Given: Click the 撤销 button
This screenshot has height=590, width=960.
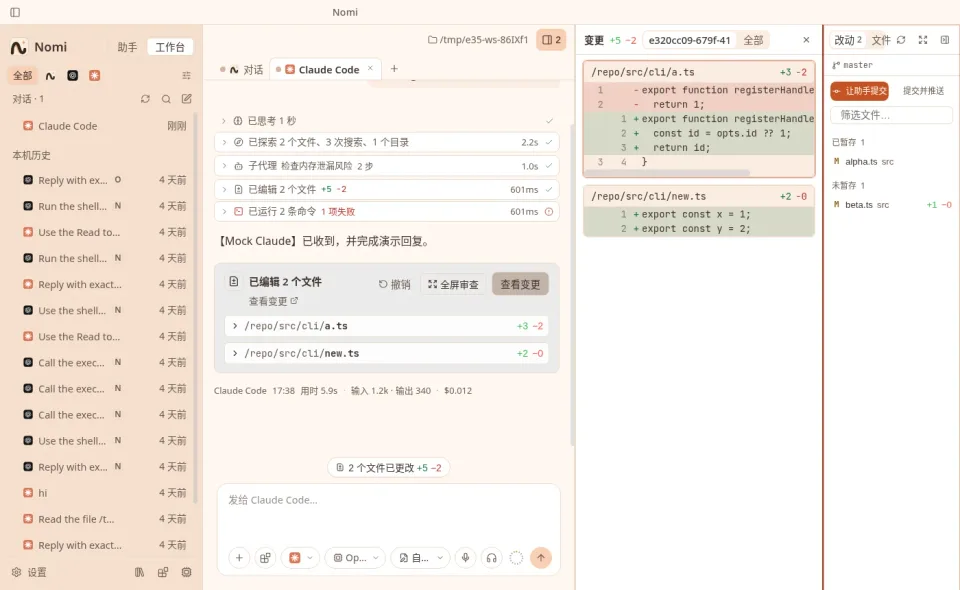Looking at the screenshot, I should (394, 284).
